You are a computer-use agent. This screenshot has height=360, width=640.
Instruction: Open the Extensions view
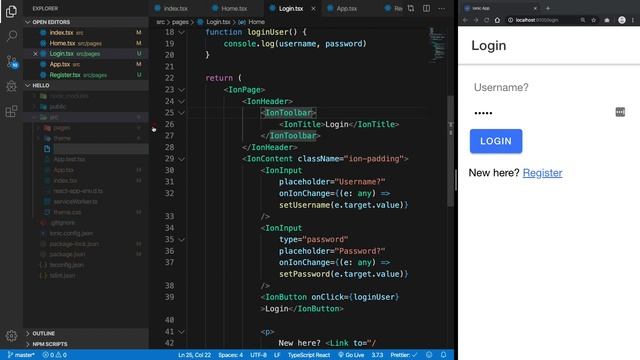click(x=11, y=111)
